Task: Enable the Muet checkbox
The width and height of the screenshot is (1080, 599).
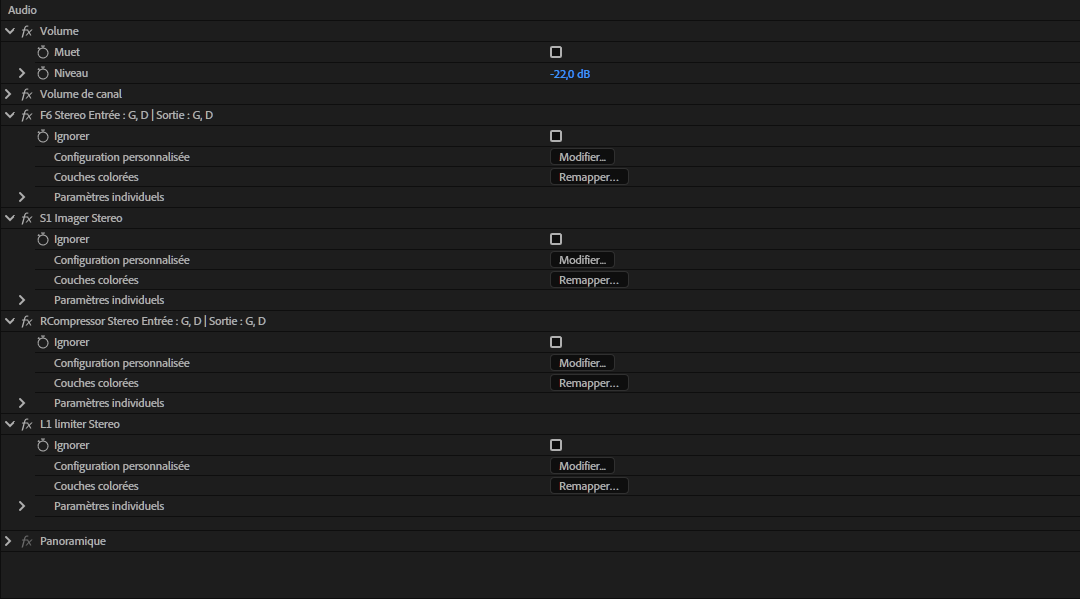Action: click(556, 52)
